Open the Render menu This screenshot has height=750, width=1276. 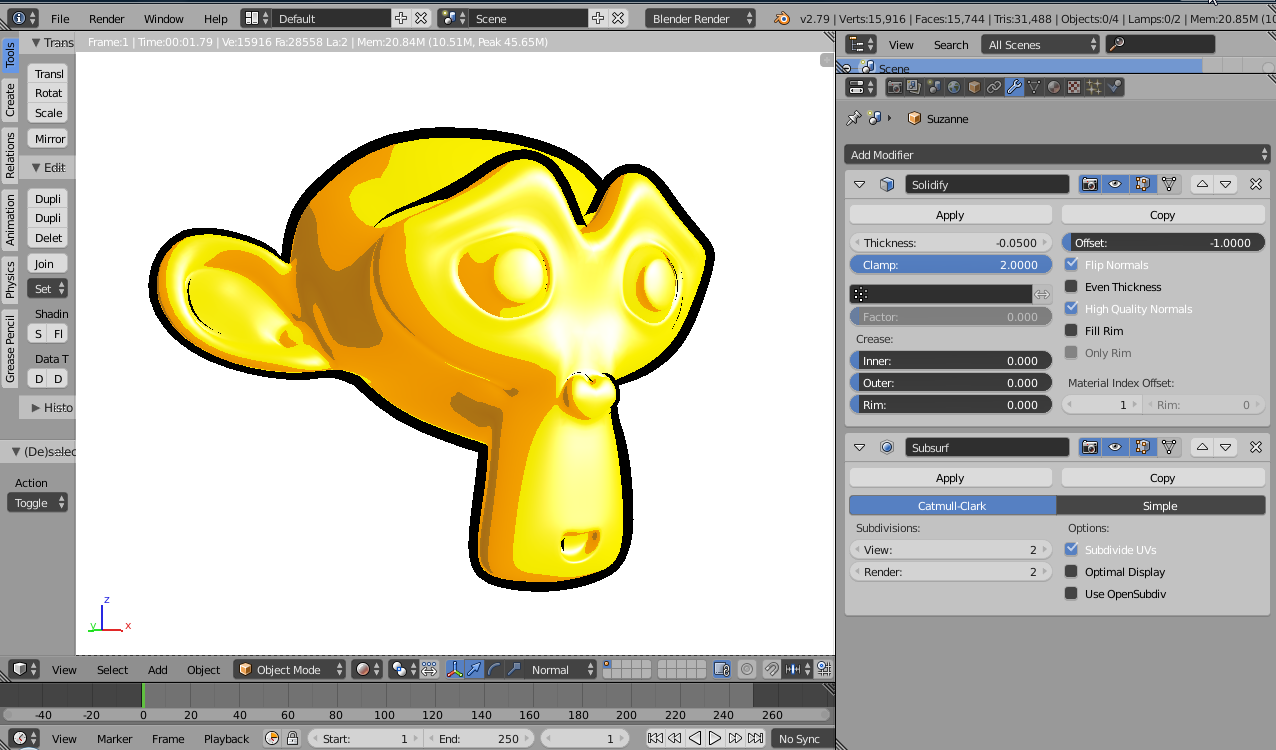(x=107, y=18)
